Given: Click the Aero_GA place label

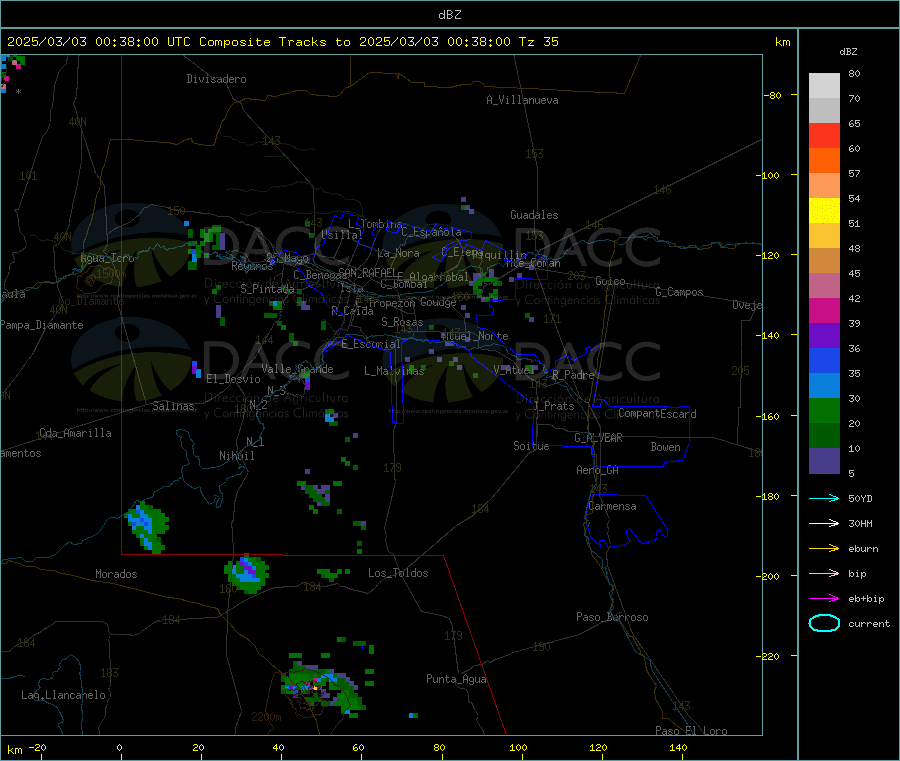Looking at the screenshot, I should point(598,470).
